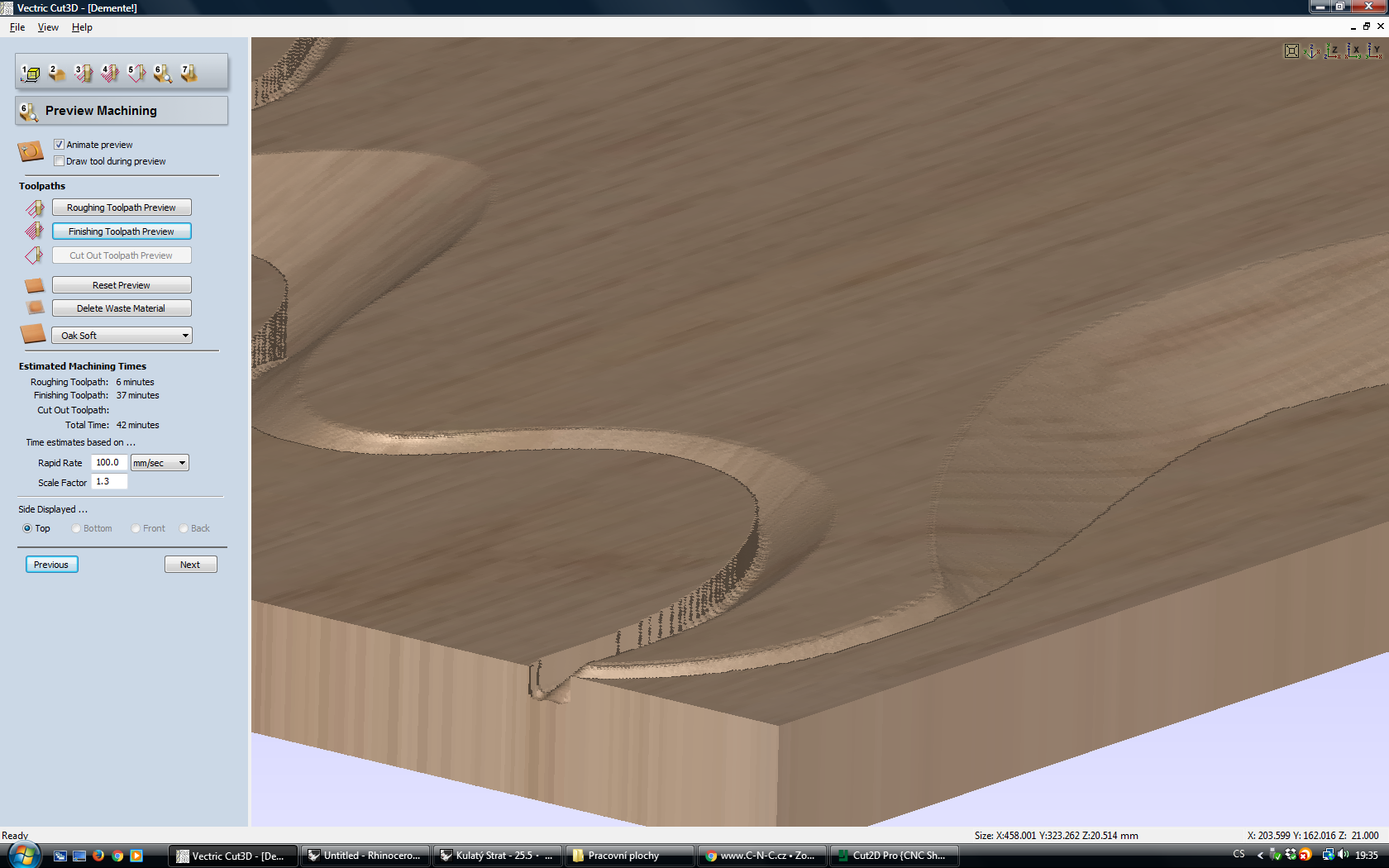Open step 5 cut out toolpath icon
1389x868 pixels.
point(136,74)
